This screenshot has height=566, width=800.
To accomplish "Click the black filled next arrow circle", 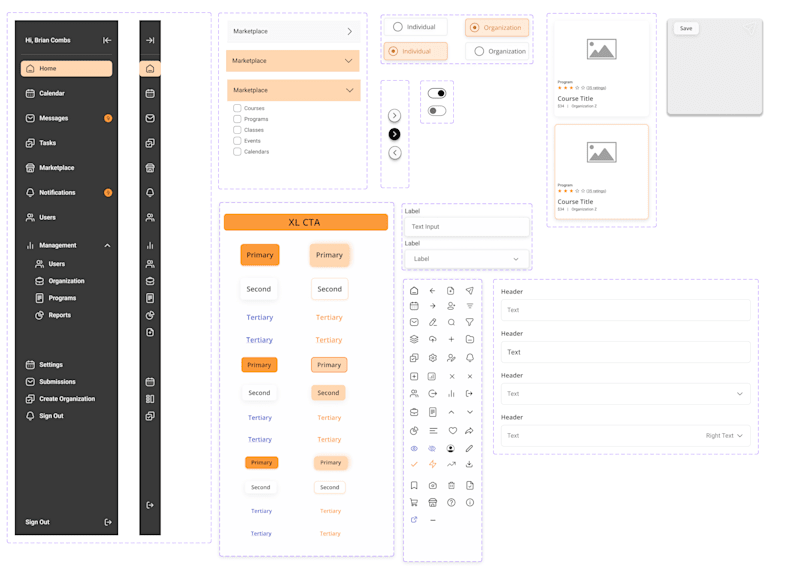I will tap(394, 134).
